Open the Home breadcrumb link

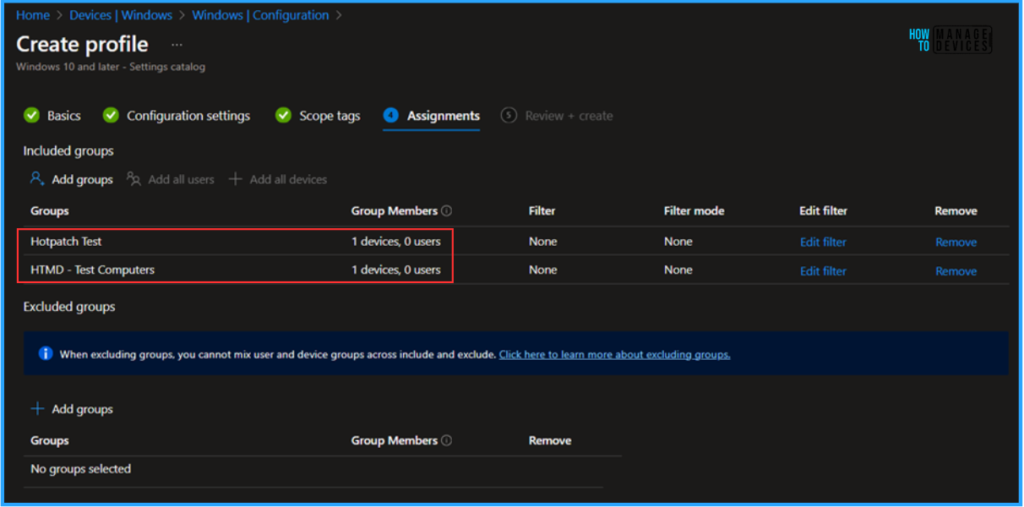point(33,15)
